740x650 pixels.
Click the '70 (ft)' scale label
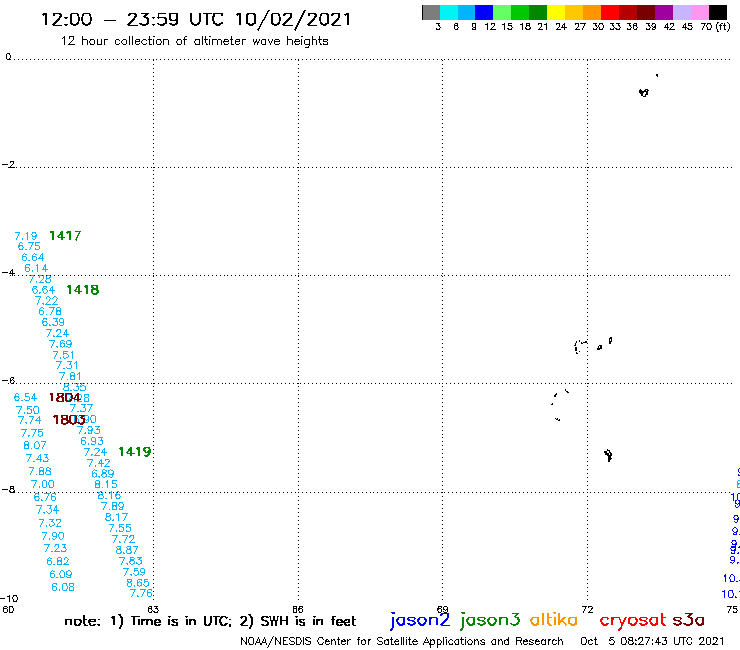coord(715,27)
